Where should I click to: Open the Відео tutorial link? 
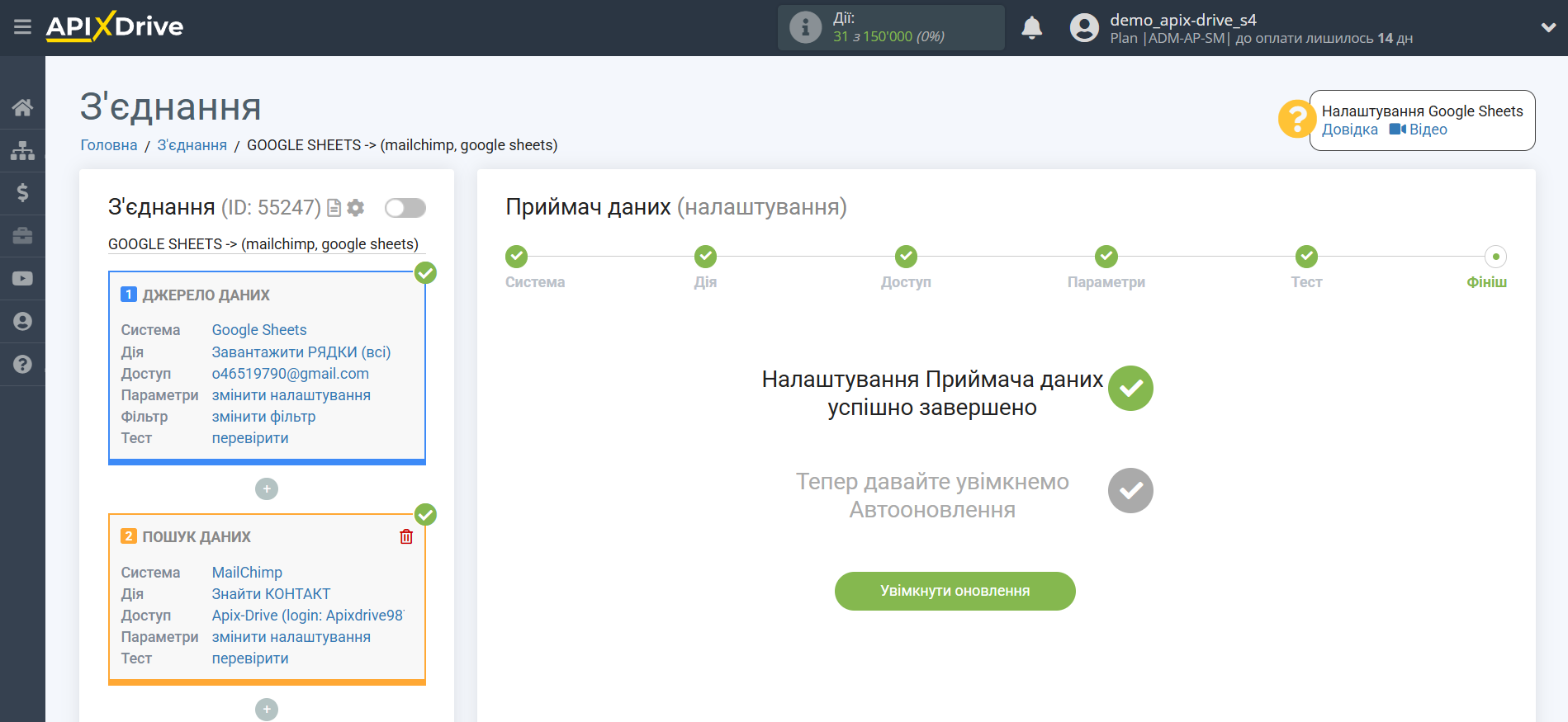pos(1419,130)
